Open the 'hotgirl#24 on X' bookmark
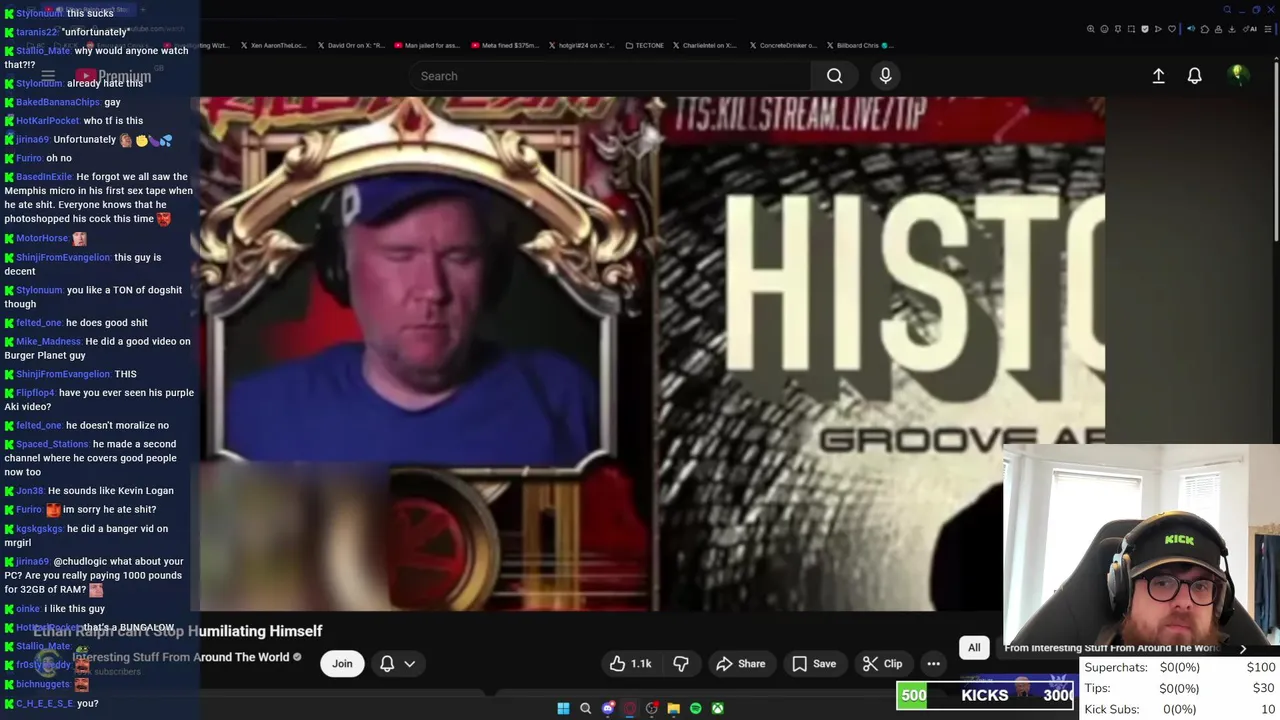The width and height of the screenshot is (1280, 720). (580, 45)
